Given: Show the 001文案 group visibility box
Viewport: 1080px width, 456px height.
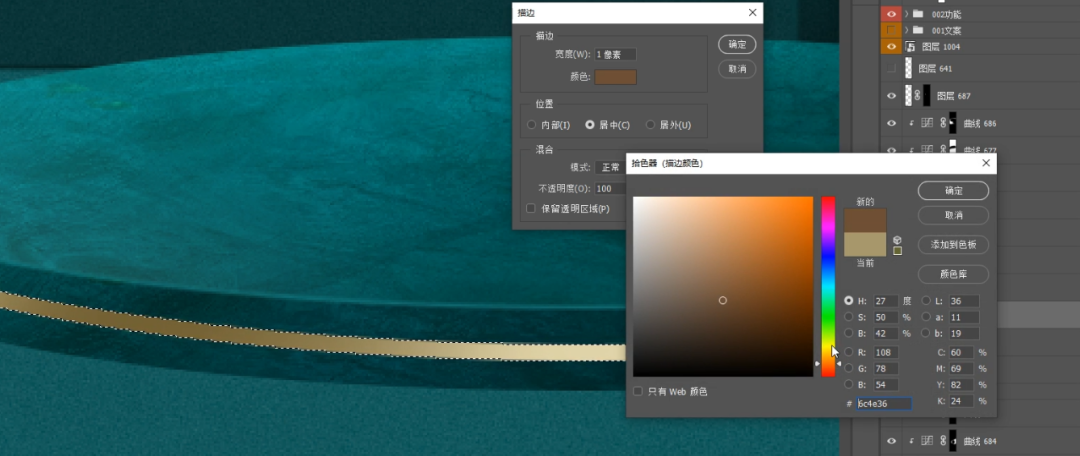Looking at the screenshot, I should pyautogui.click(x=891, y=30).
